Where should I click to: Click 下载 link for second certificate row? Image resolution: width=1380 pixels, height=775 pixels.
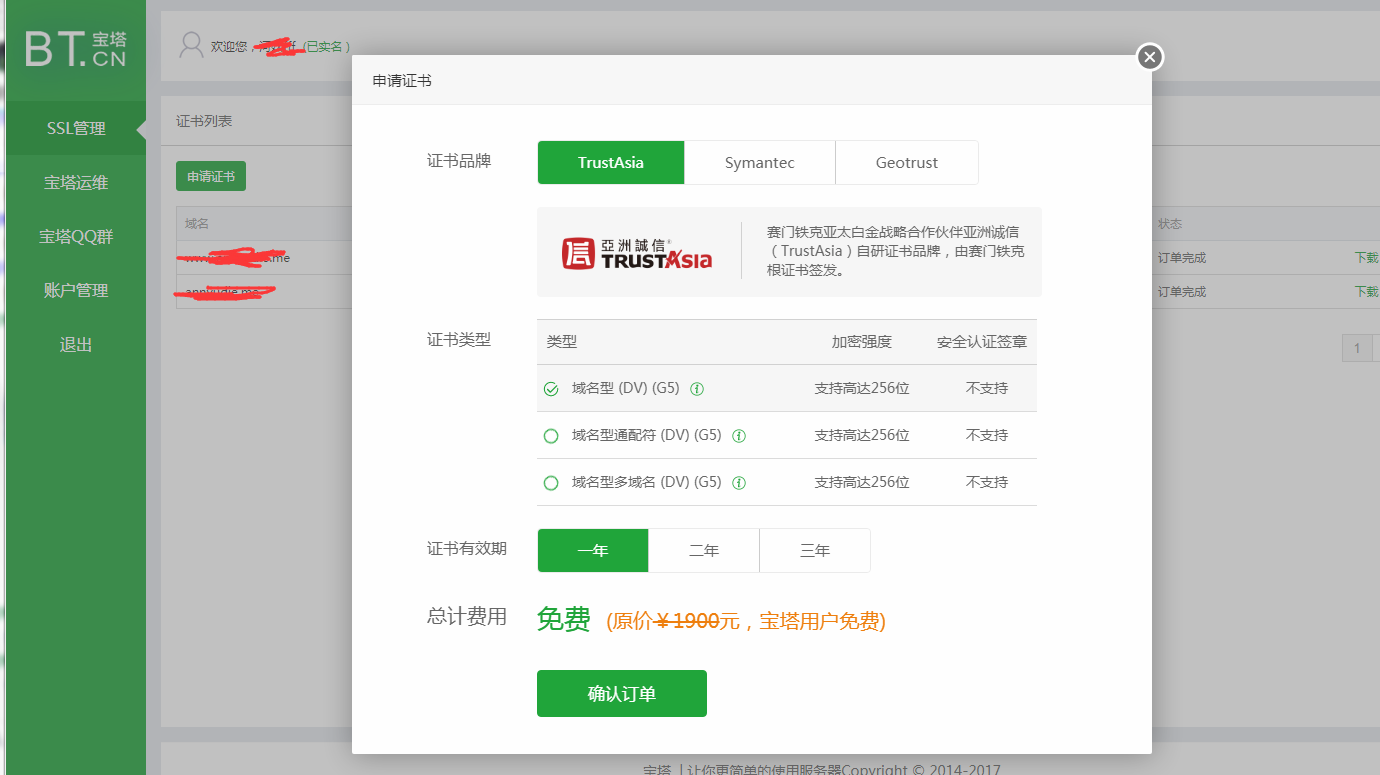coord(1366,292)
